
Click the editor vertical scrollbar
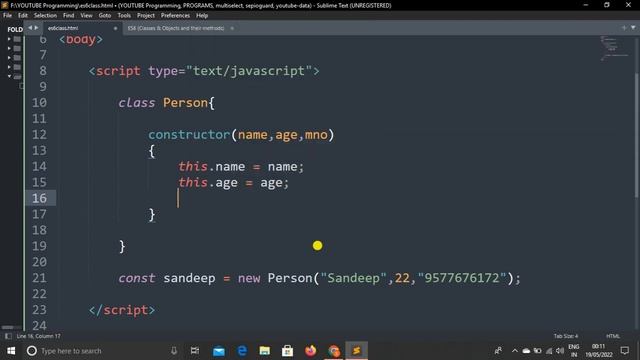[x=637, y=135]
